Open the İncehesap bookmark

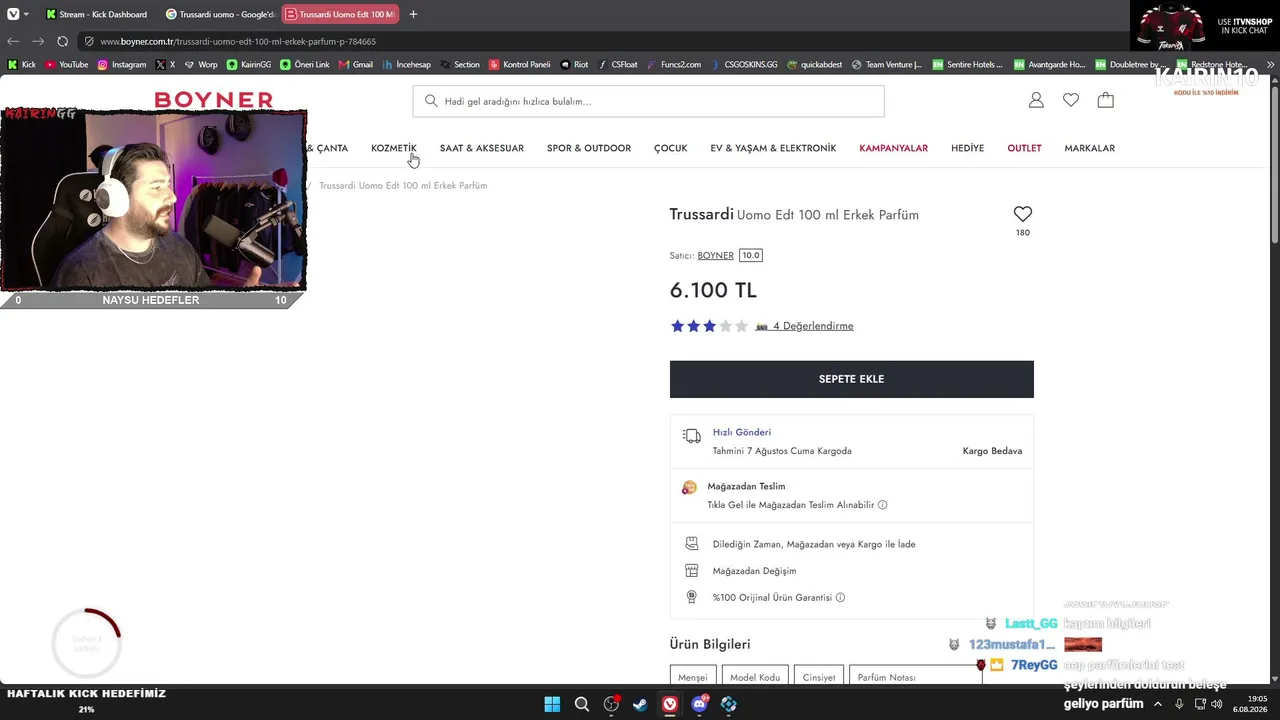406,64
